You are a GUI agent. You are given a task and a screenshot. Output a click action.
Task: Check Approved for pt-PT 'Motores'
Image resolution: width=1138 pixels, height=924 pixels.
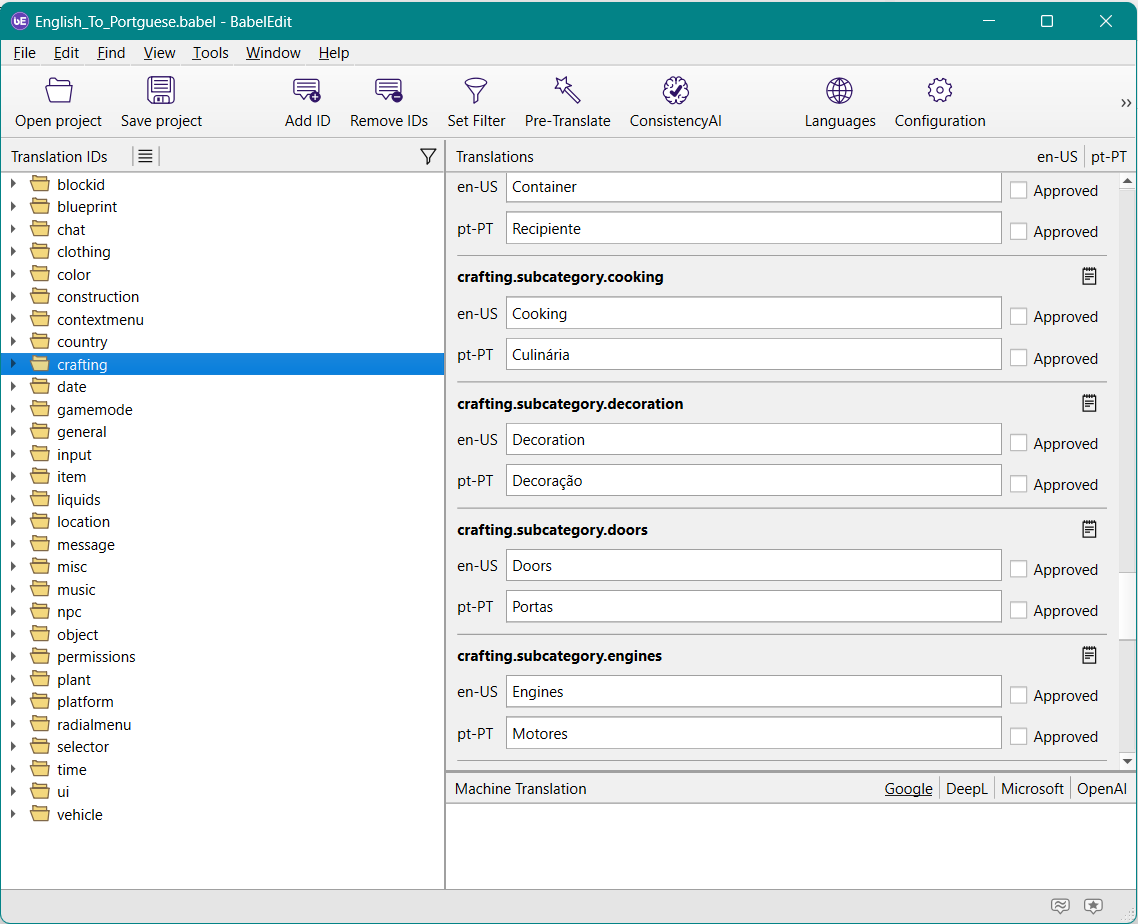click(x=1019, y=736)
